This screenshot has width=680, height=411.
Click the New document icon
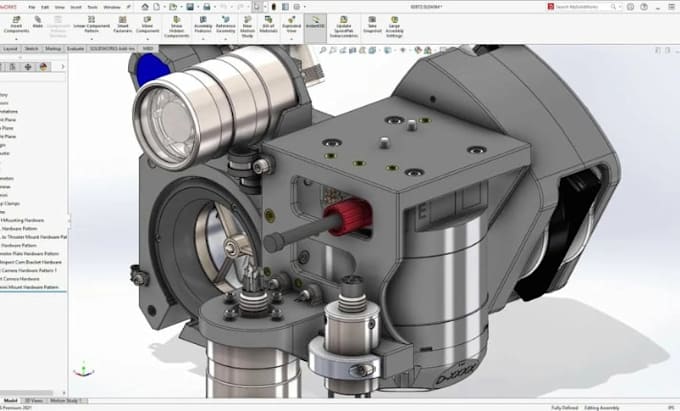(157, 7)
